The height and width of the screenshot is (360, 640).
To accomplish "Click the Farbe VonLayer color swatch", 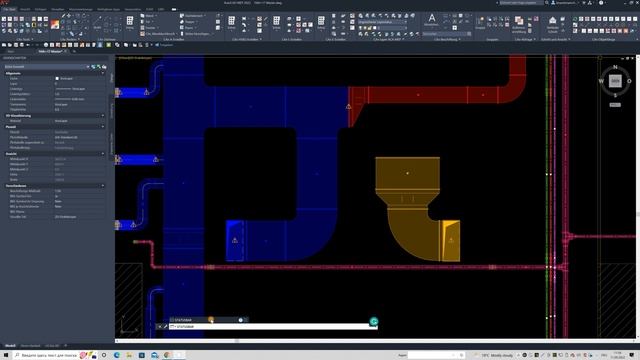I will click(x=57, y=78).
